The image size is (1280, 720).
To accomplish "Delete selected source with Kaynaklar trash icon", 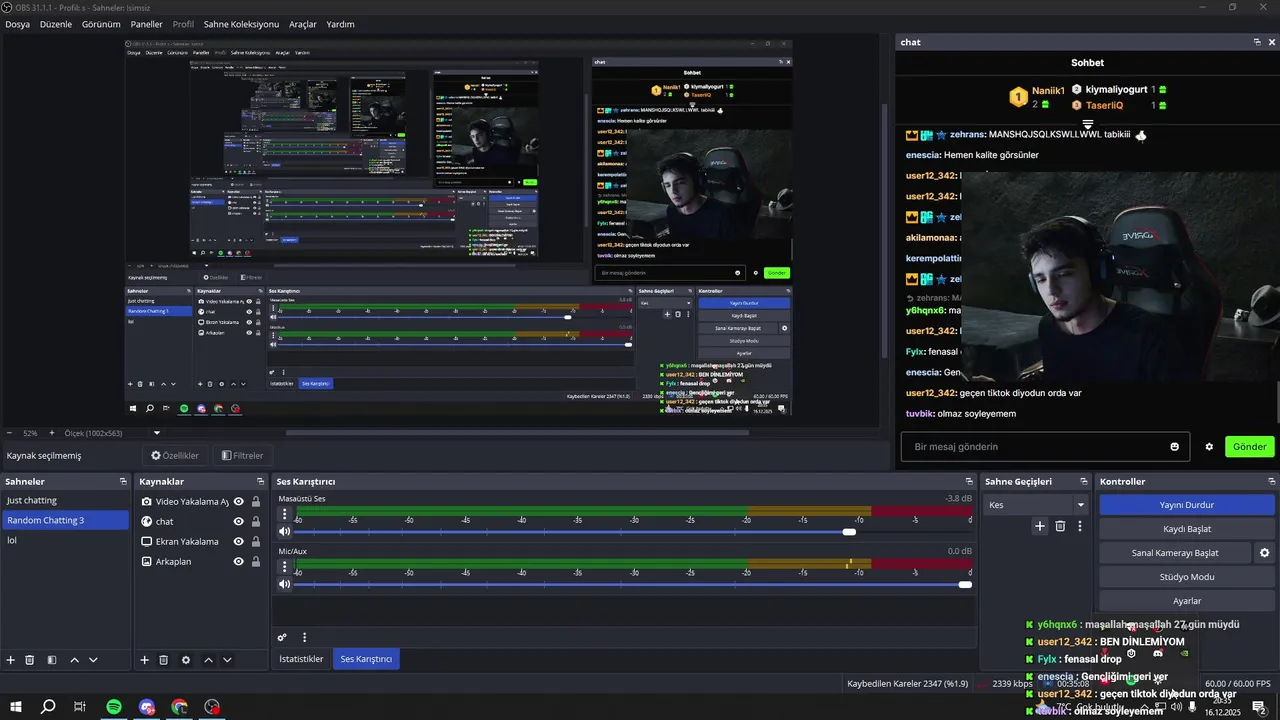I will click(x=164, y=660).
